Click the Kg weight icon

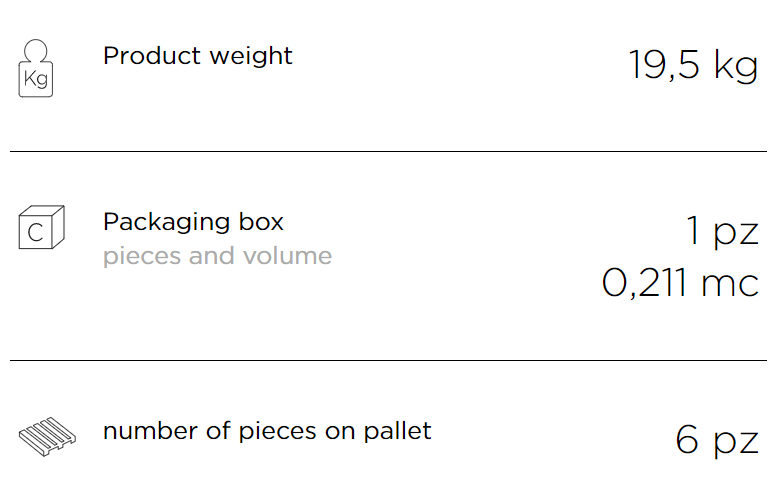point(36,68)
